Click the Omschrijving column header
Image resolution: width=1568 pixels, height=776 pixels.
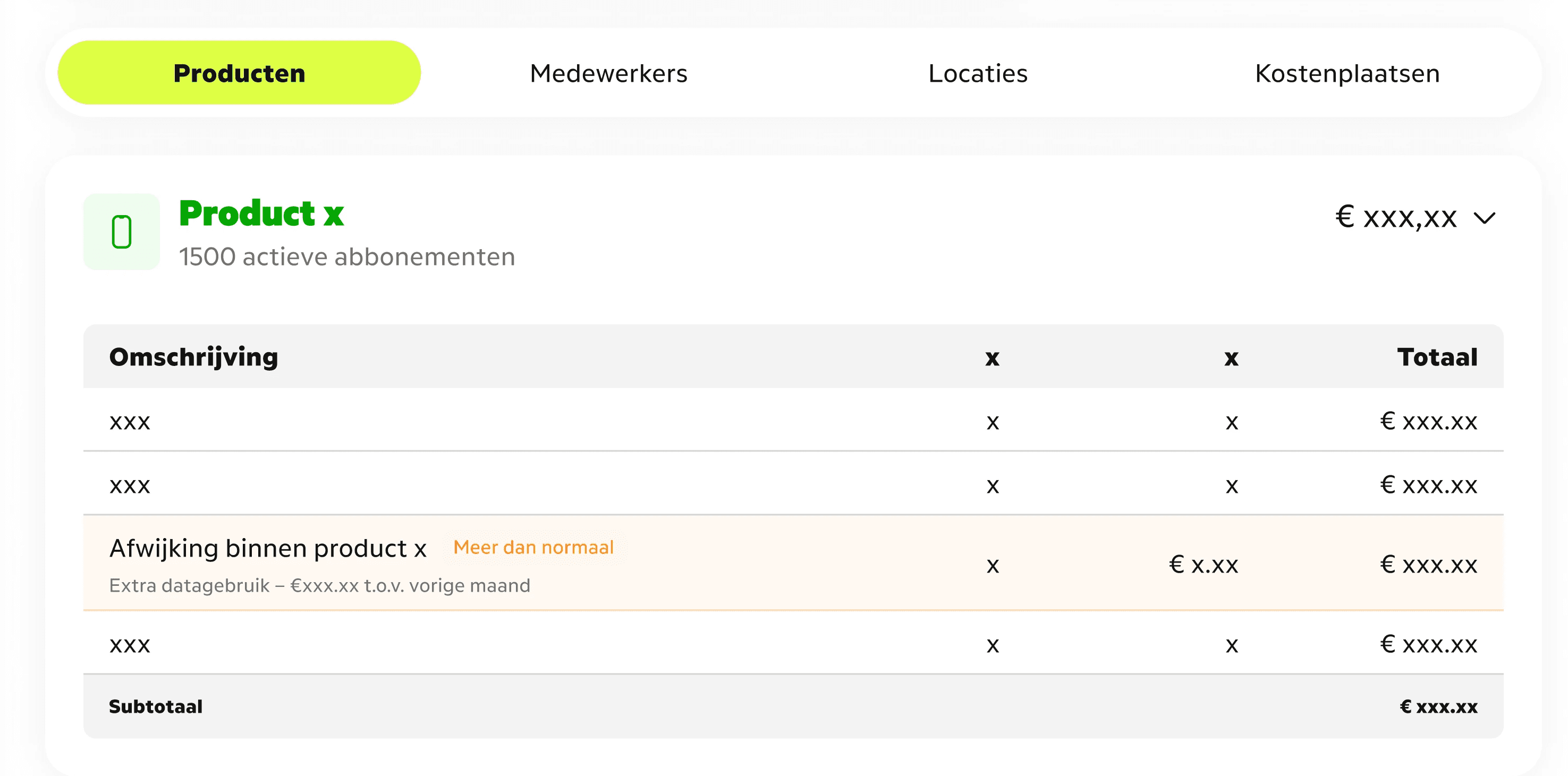point(193,357)
